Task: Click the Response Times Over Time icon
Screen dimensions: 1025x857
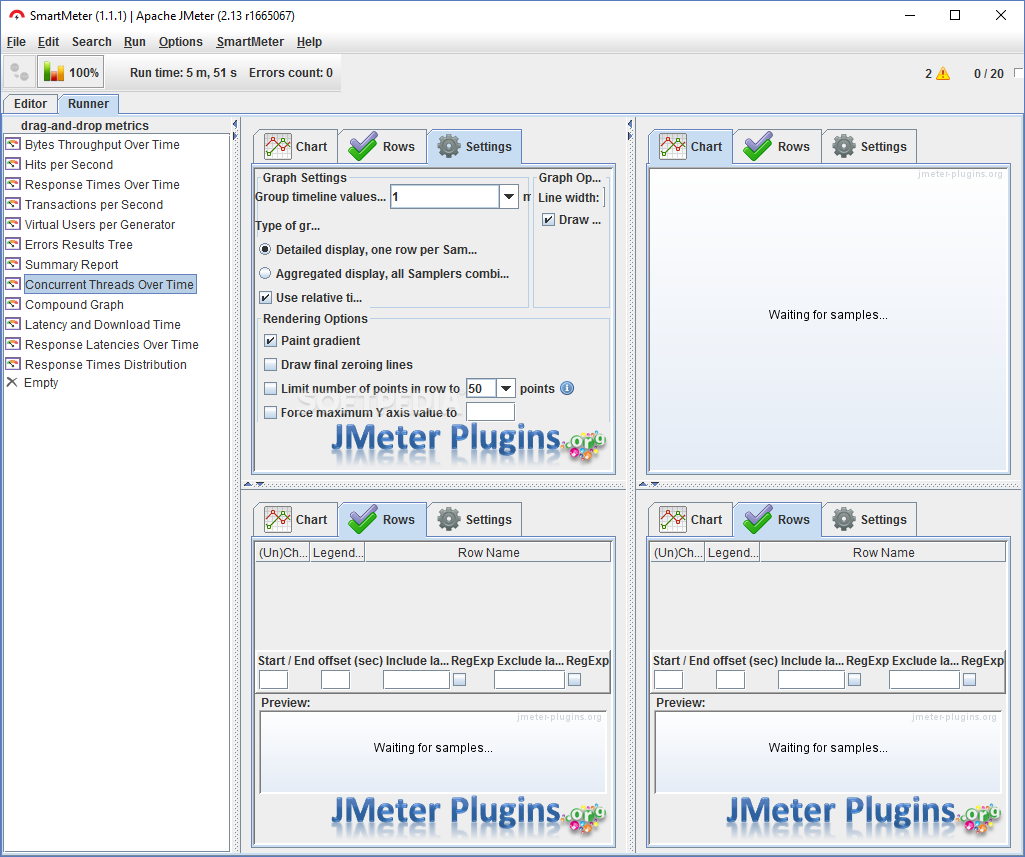Action: tap(12, 184)
